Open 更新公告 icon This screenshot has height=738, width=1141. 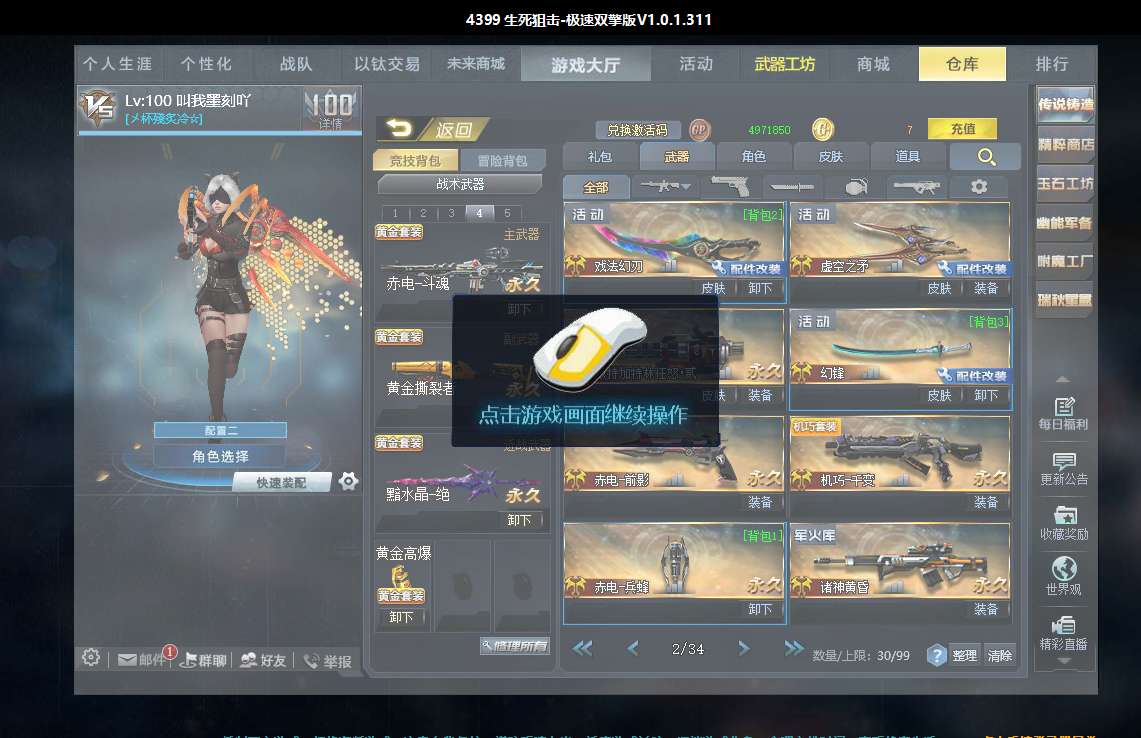[x=1064, y=469]
